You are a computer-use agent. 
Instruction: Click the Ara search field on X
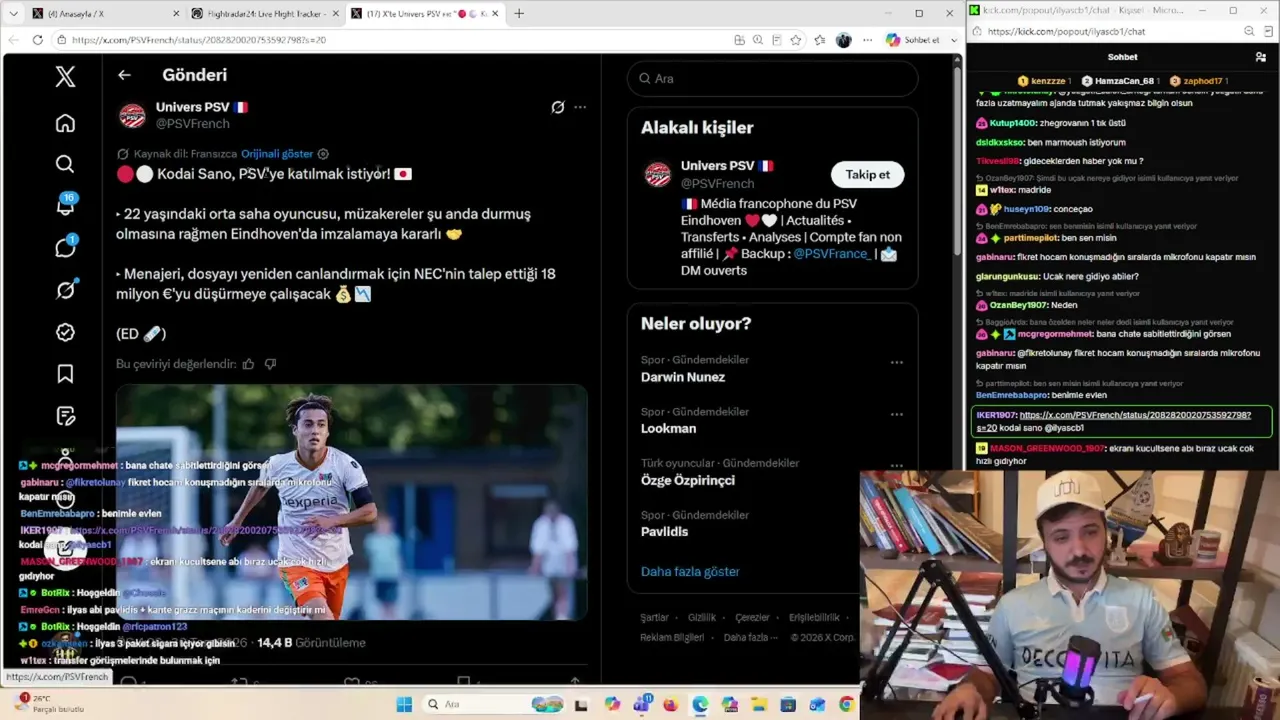tap(772, 78)
